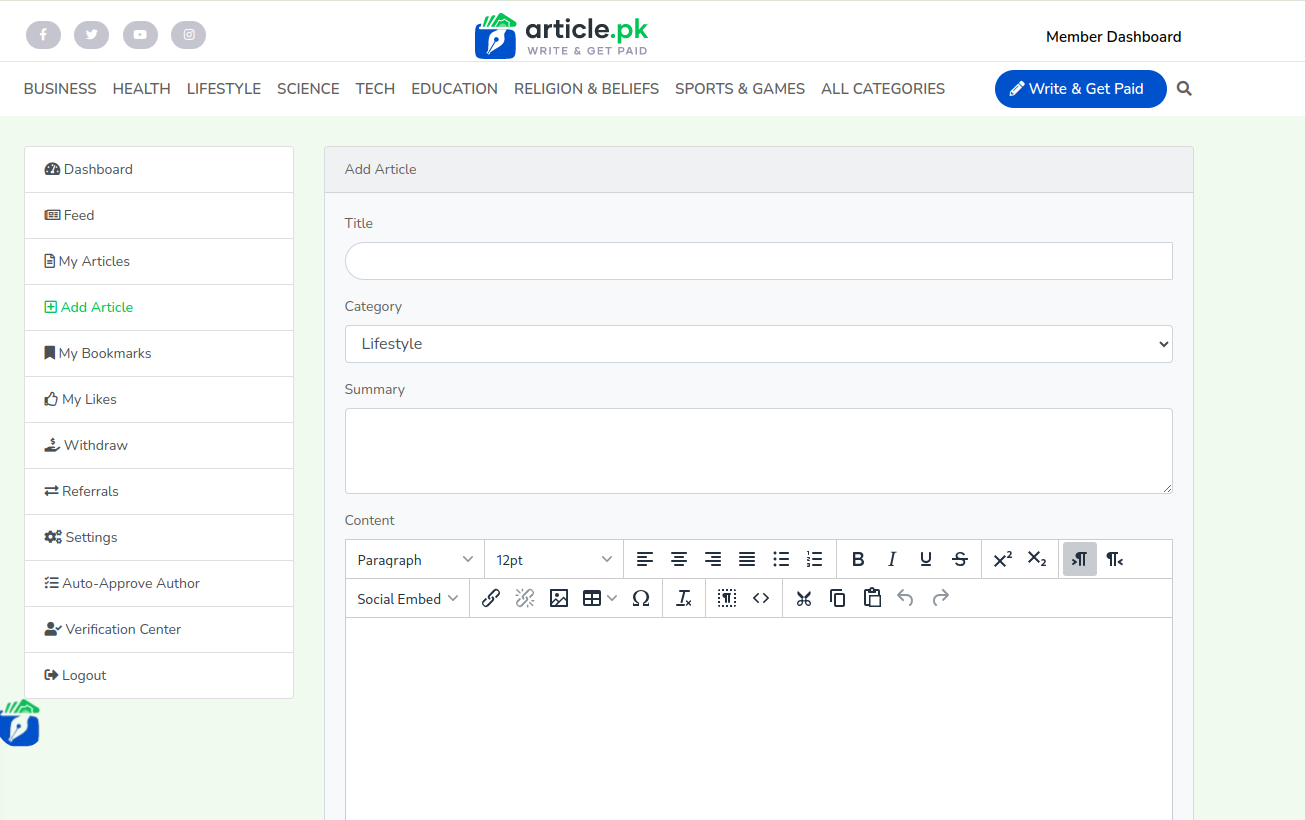Open the special character (Omega) tool
This screenshot has height=820, width=1305.
[641, 598]
